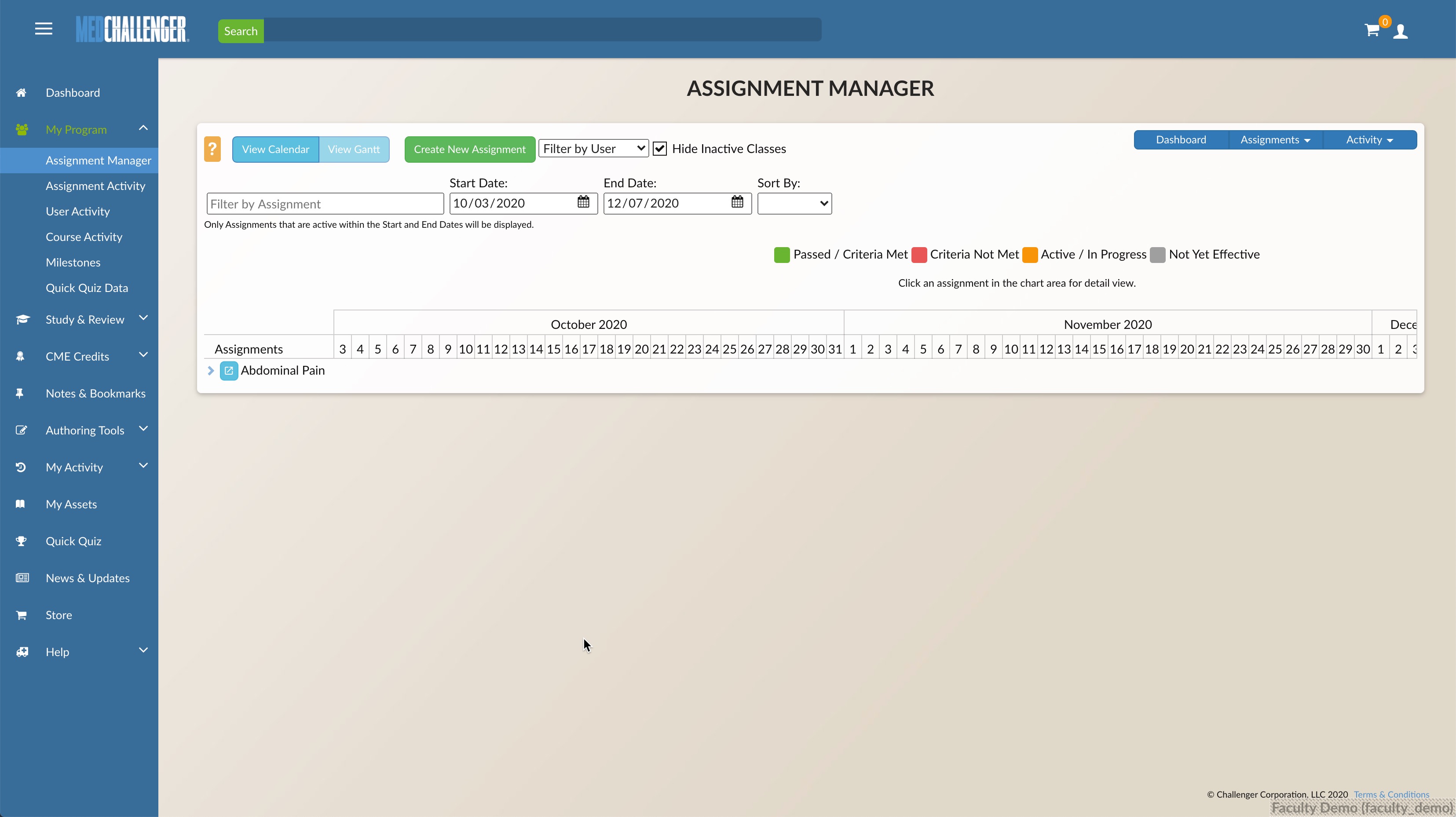1456x817 pixels.
Task: Click the red Criteria Not Met swatch
Action: coord(919,255)
